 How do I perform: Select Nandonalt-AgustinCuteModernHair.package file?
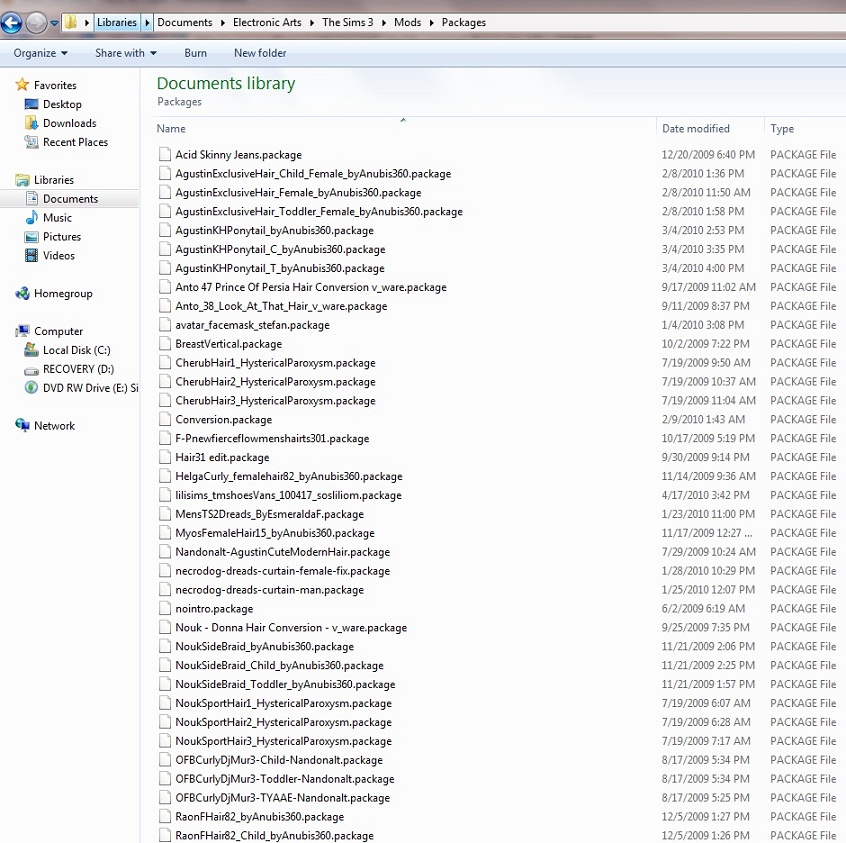coord(282,551)
